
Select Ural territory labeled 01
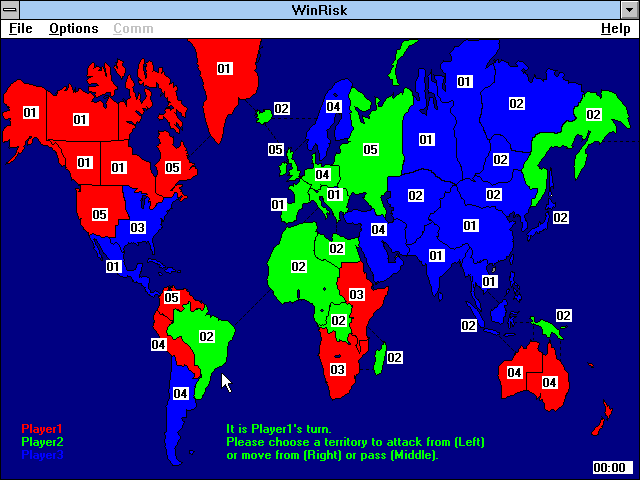click(427, 140)
